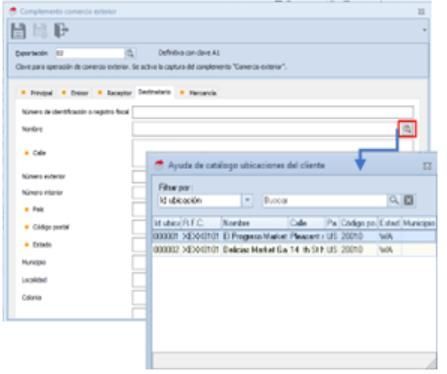Click the Operación key input field
Screen dimensions: 447x374
pyautogui.click(x=89, y=53)
